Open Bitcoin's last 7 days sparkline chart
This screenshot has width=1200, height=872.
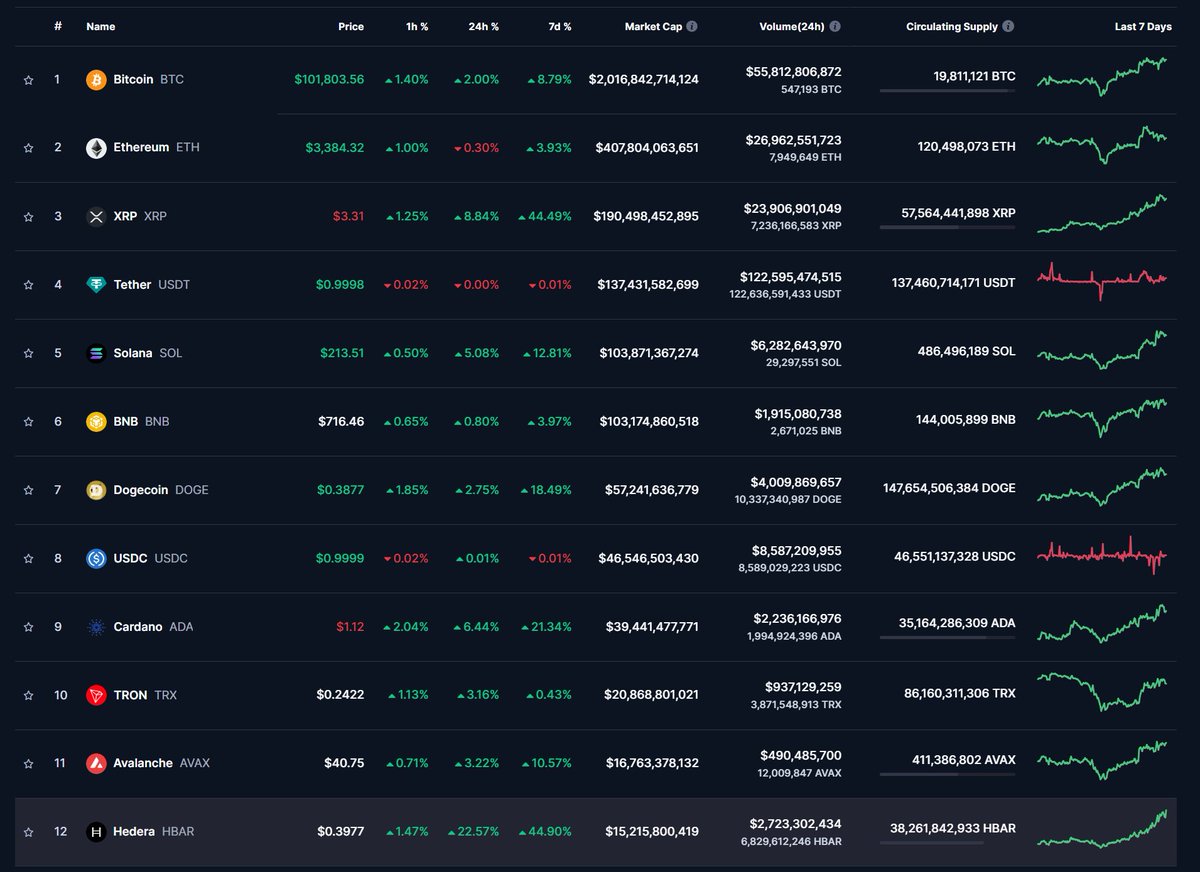(1102, 76)
